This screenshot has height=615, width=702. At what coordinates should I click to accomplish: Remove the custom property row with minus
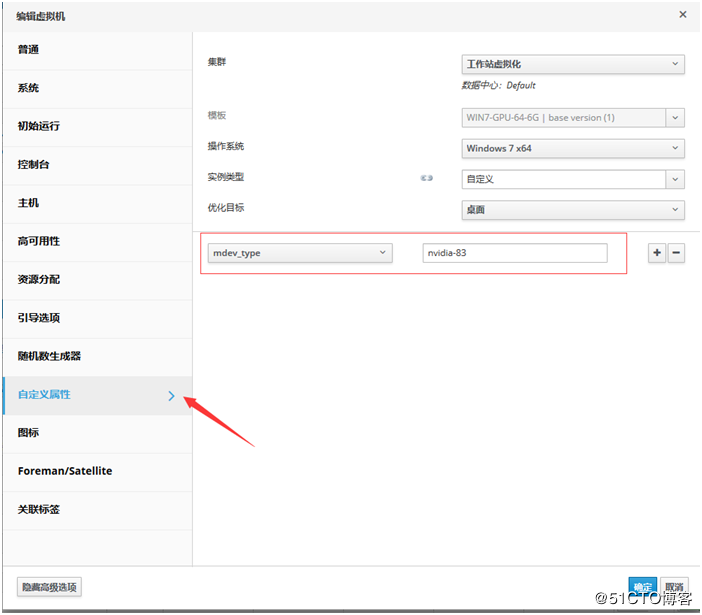(x=676, y=253)
